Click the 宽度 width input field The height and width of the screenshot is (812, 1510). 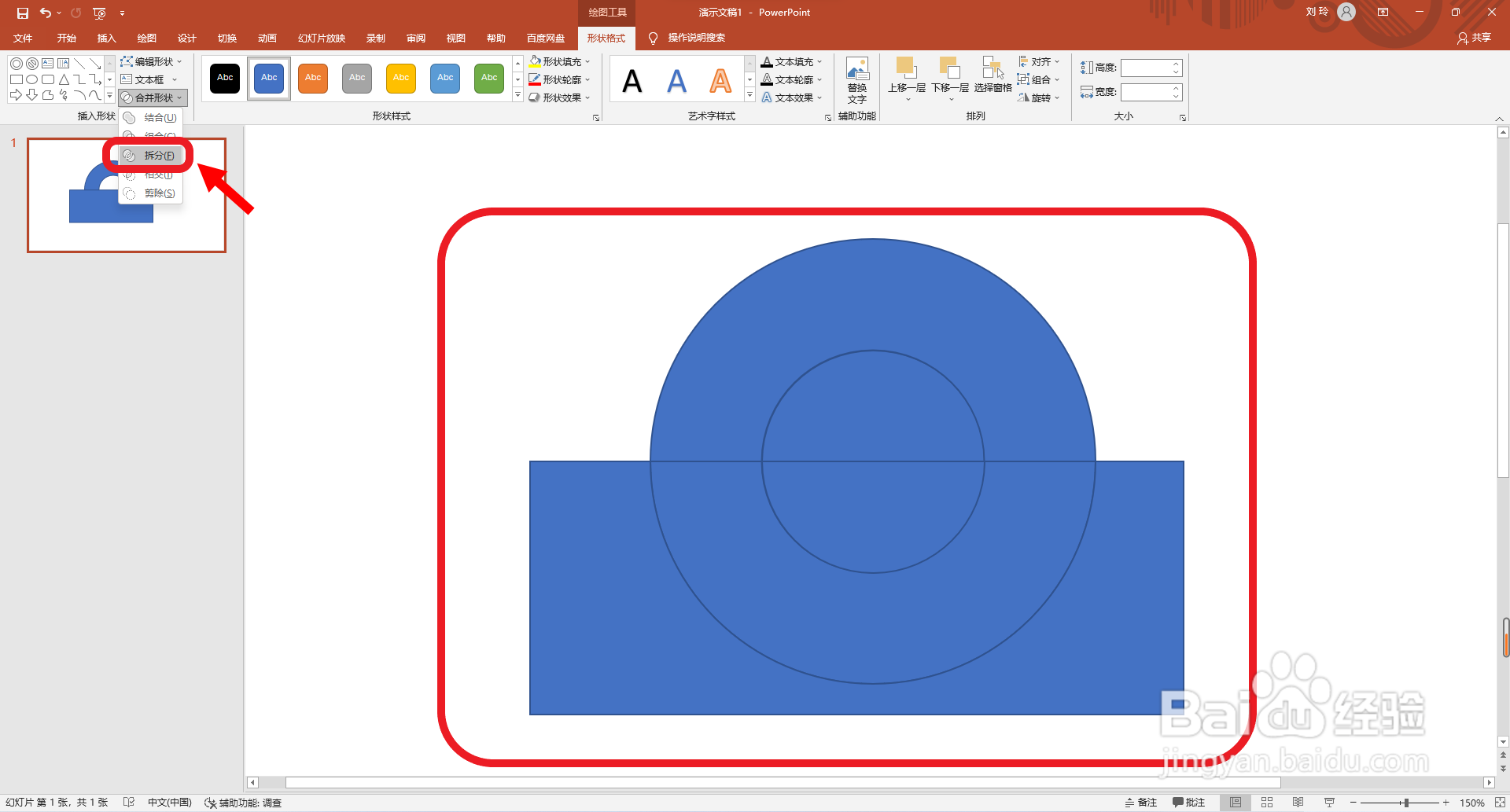pyautogui.click(x=1151, y=92)
